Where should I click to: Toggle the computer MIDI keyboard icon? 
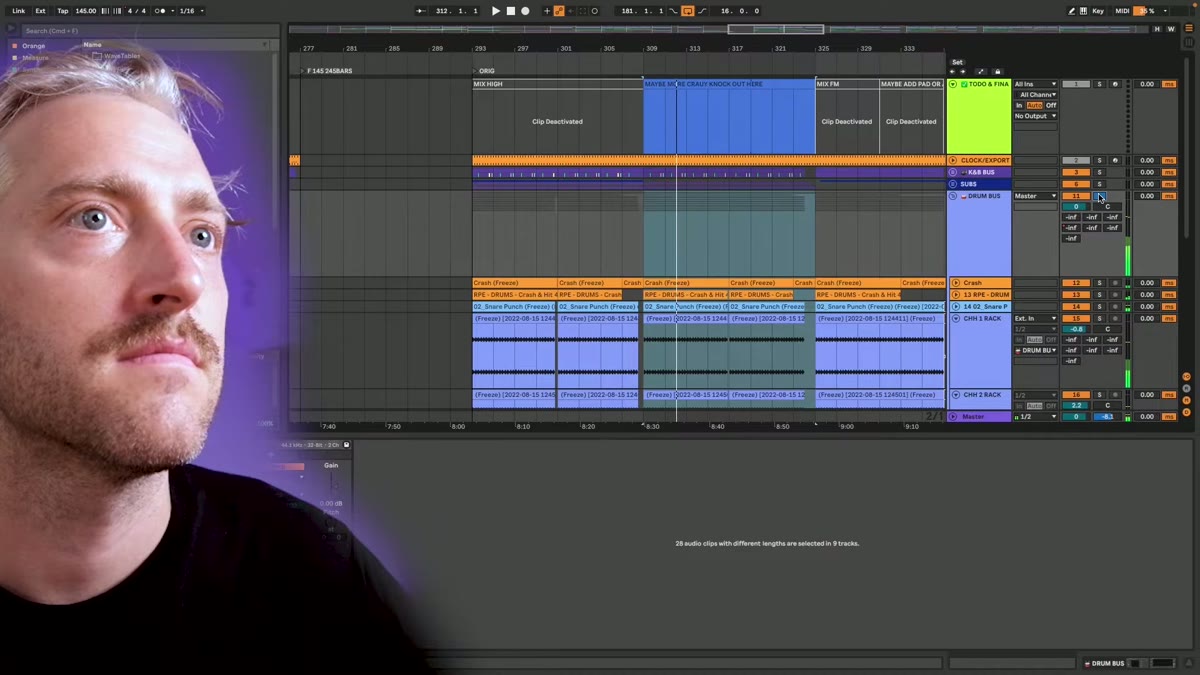(1083, 11)
